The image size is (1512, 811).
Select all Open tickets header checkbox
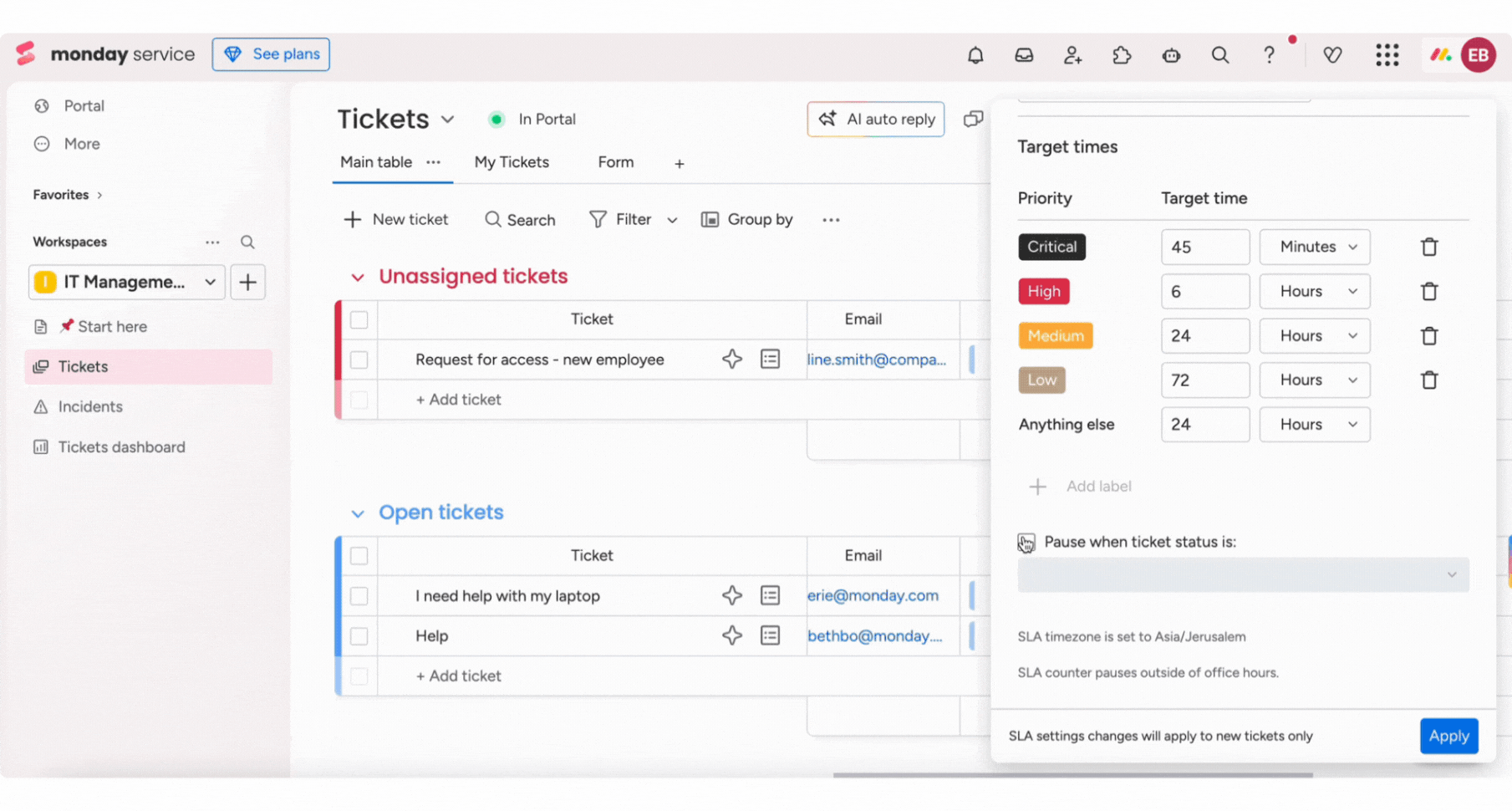tap(359, 555)
